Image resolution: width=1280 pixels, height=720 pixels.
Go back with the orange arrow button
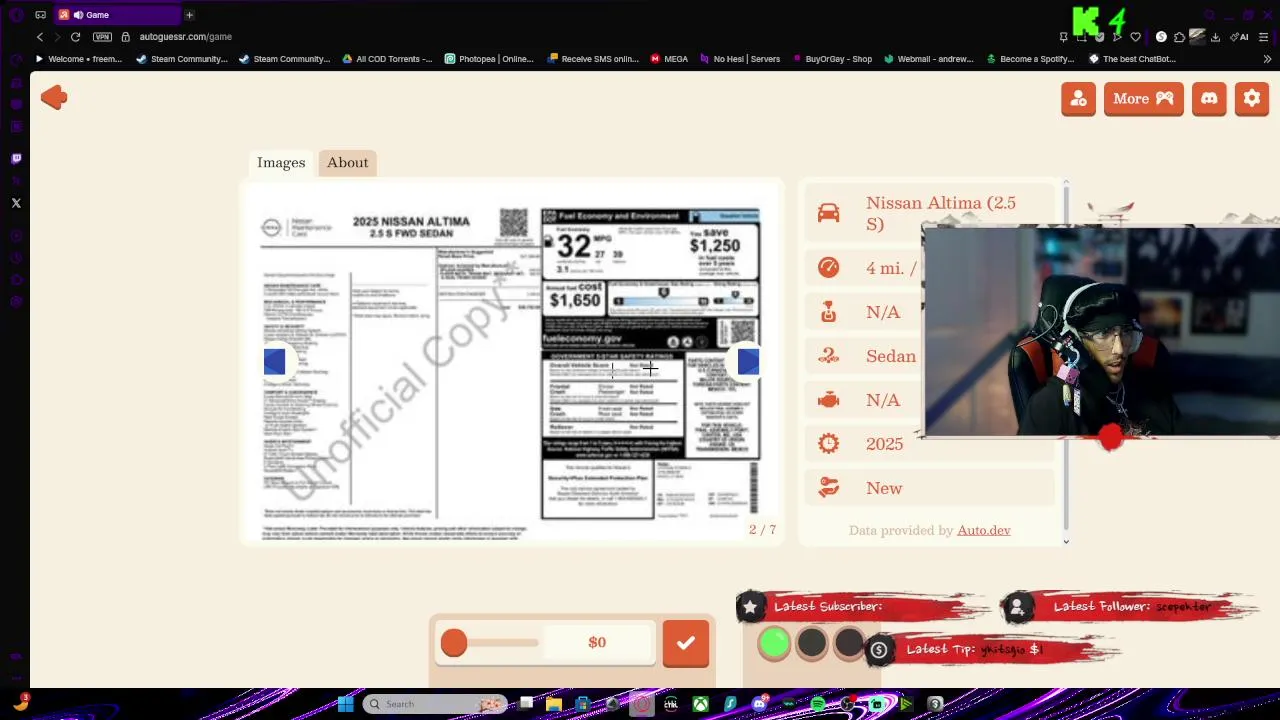pyautogui.click(x=54, y=97)
